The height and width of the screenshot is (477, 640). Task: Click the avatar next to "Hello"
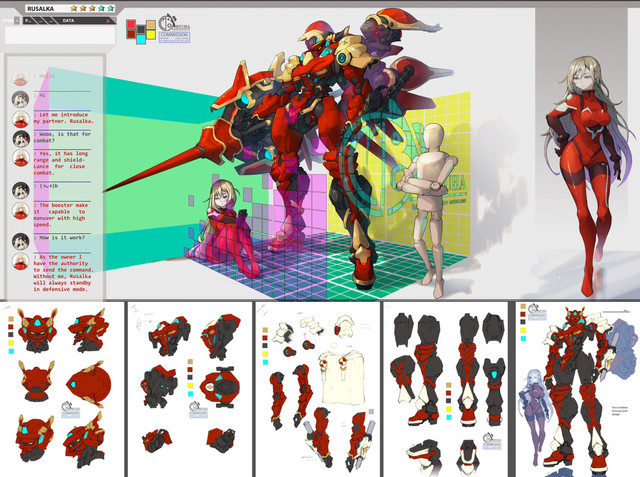pyautogui.click(x=20, y=77)
